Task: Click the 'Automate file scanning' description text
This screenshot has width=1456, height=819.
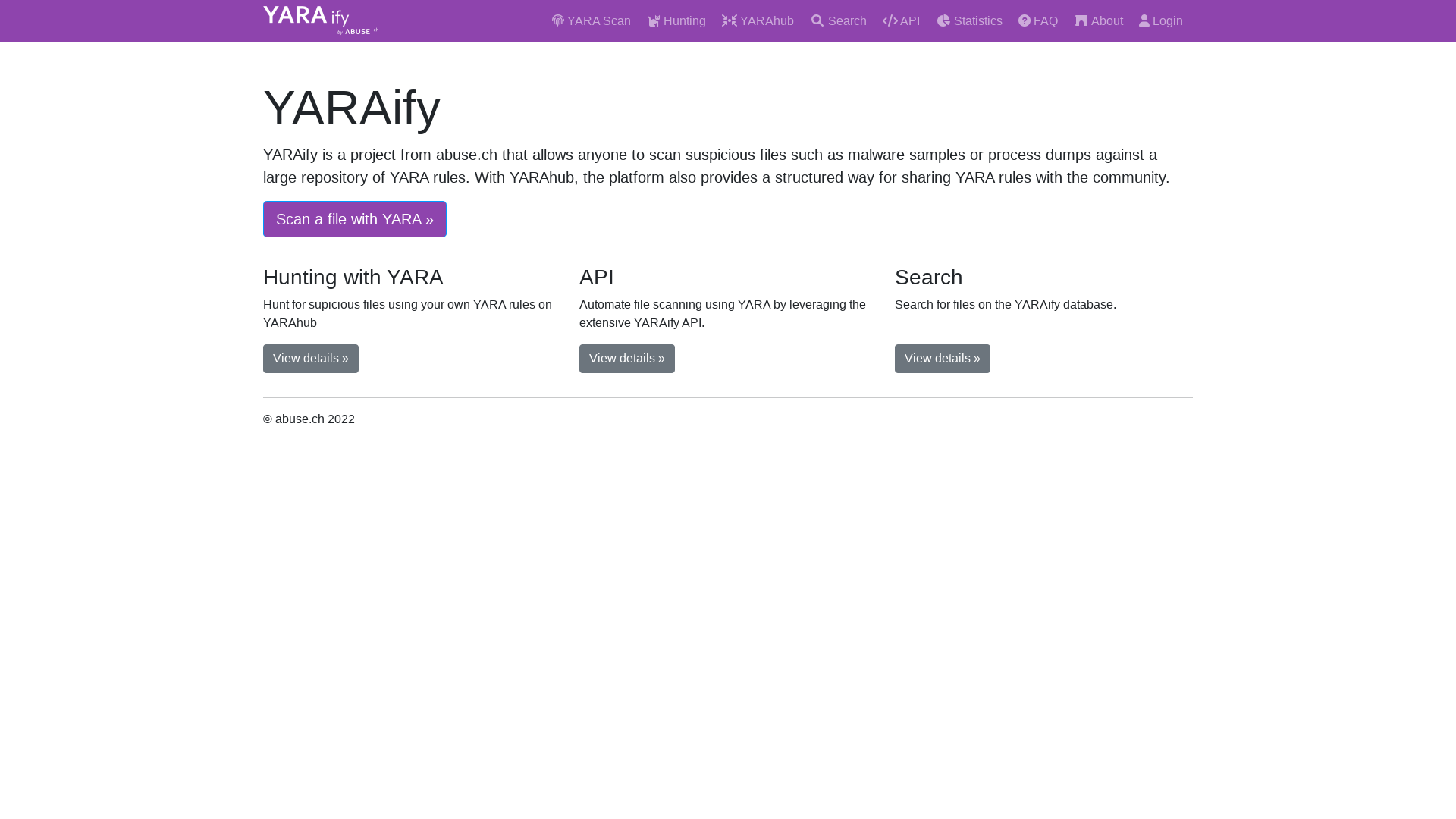Action: pyautogui.click(x=723, y=314)
